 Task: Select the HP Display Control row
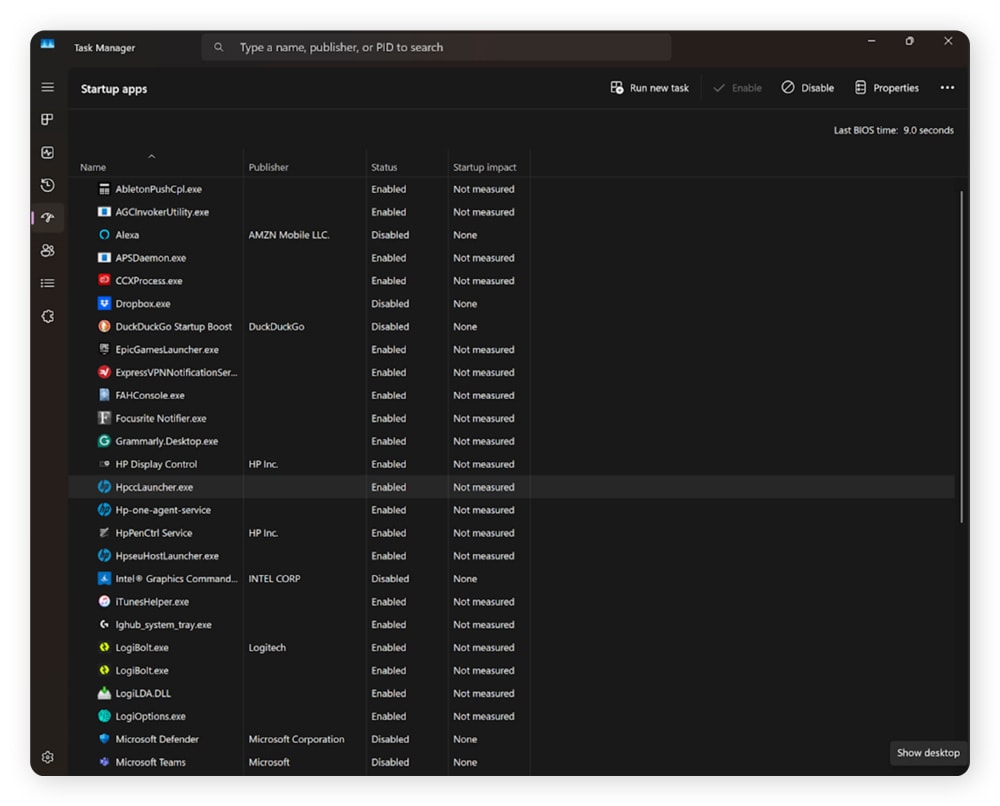pos(511,464)
